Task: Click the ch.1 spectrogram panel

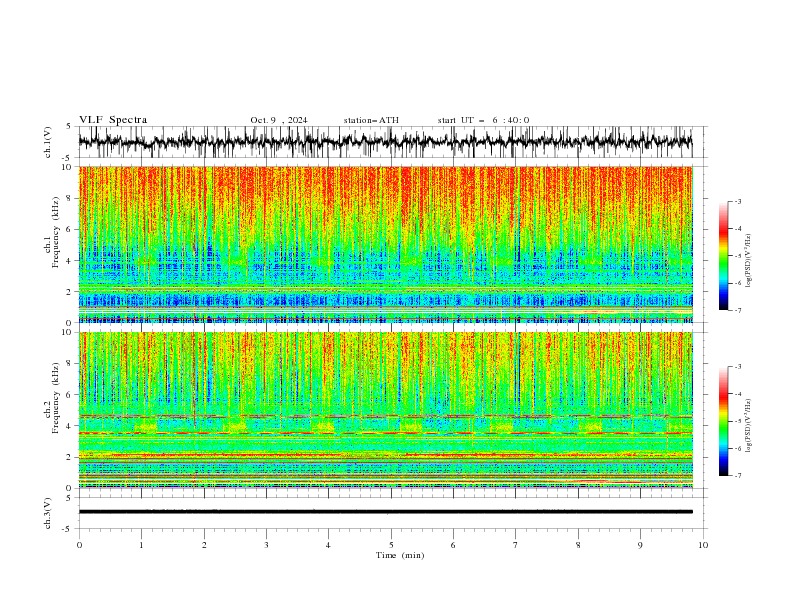Action: pyautogui.click(x=385, y=244)
